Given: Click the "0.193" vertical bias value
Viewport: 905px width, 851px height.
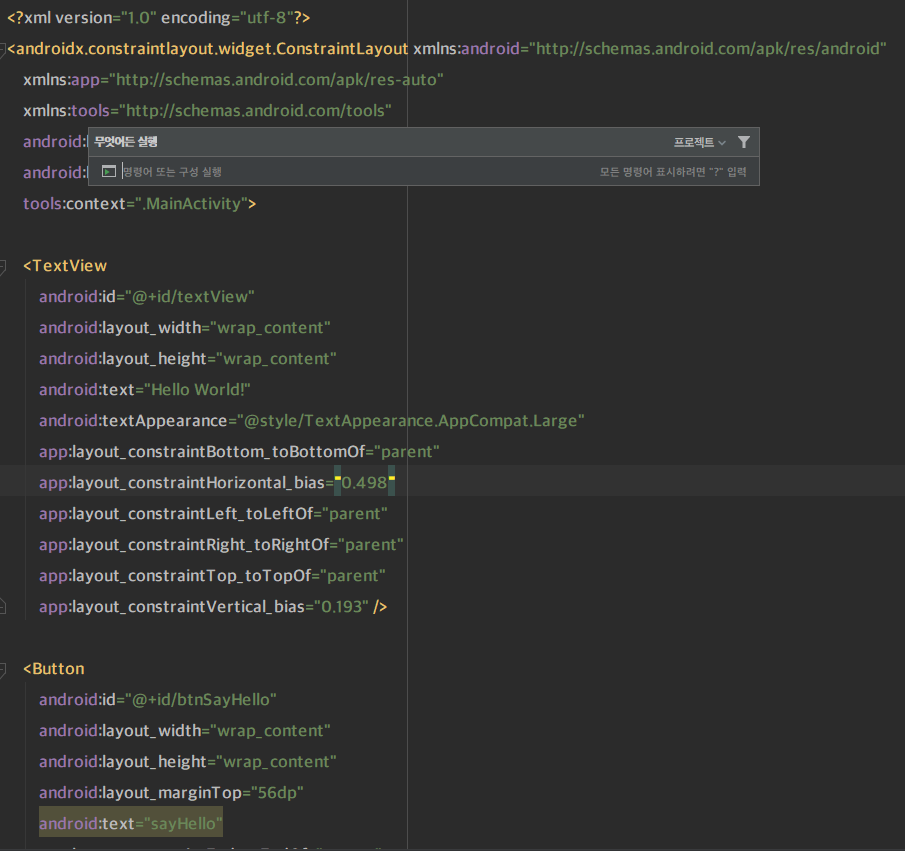Looking at the screenshot, I should pyautogui.click(x=341, y=607).
